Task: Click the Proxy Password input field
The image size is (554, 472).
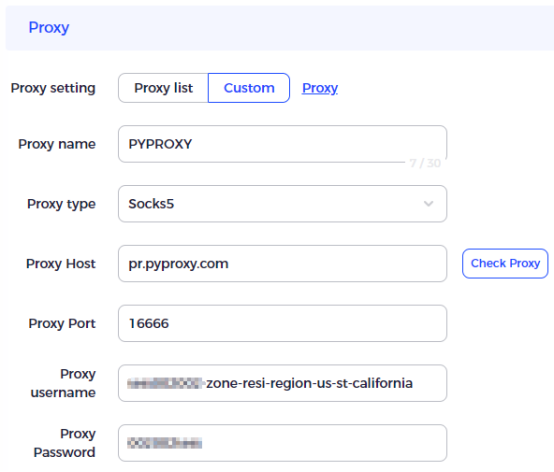Action: click(282, 443)
